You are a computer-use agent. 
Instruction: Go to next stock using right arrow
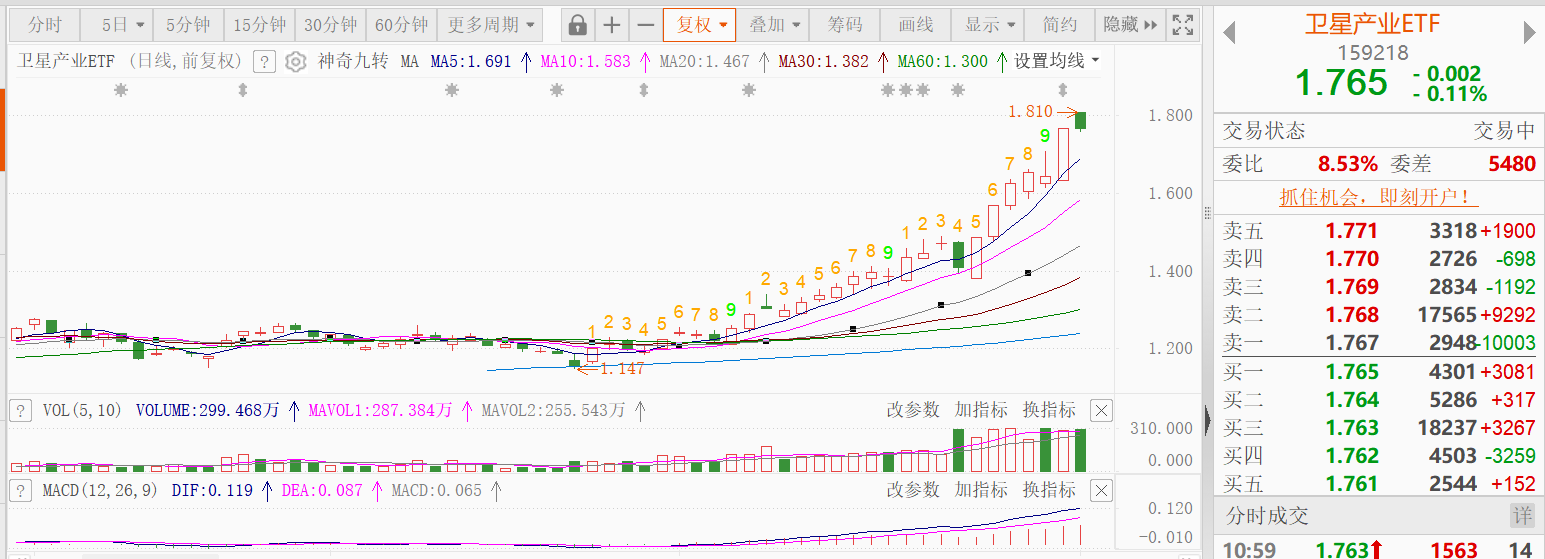(x=1529, y=33)
